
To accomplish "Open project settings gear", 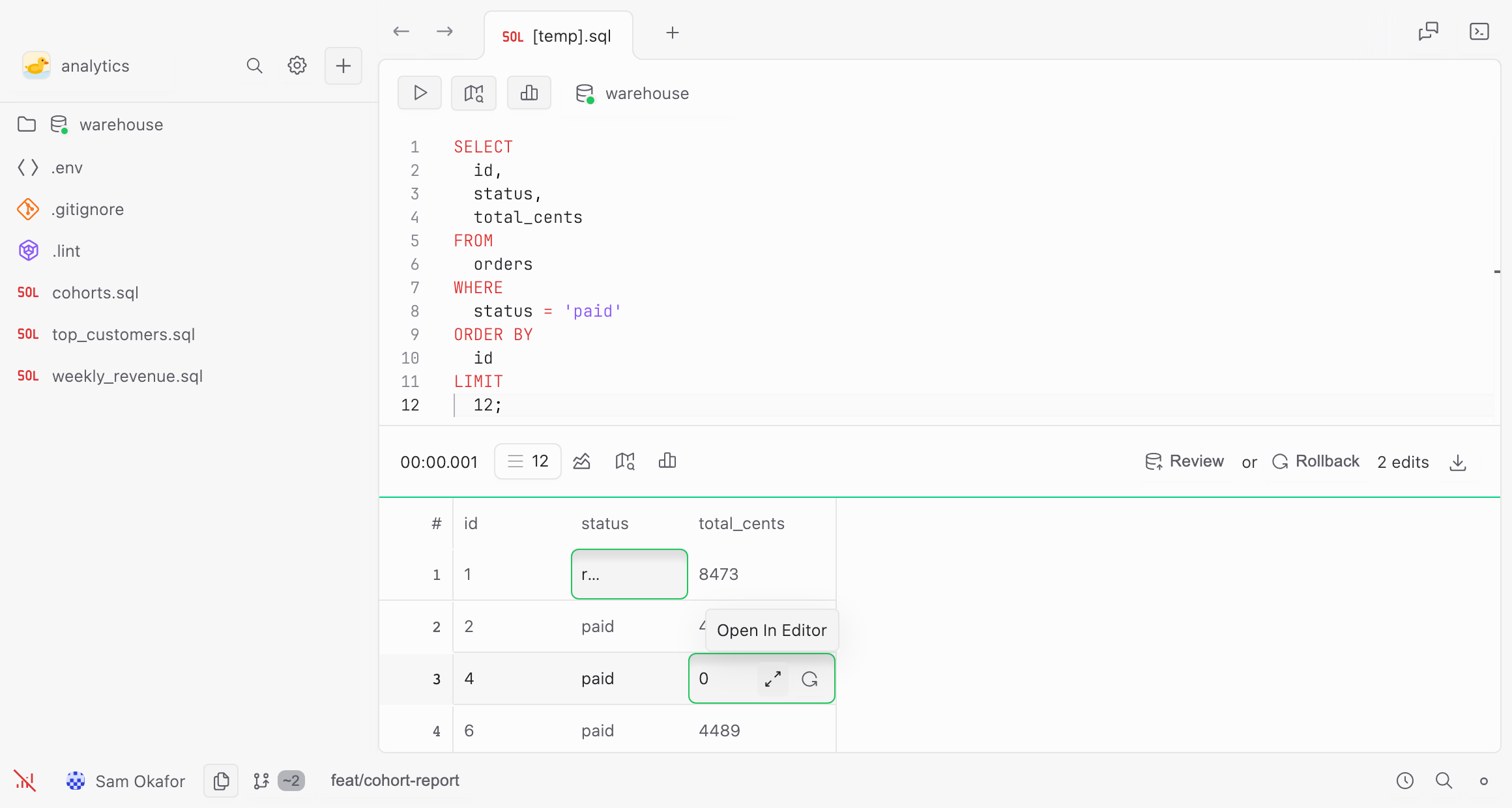I will click(x=297, y=66).
